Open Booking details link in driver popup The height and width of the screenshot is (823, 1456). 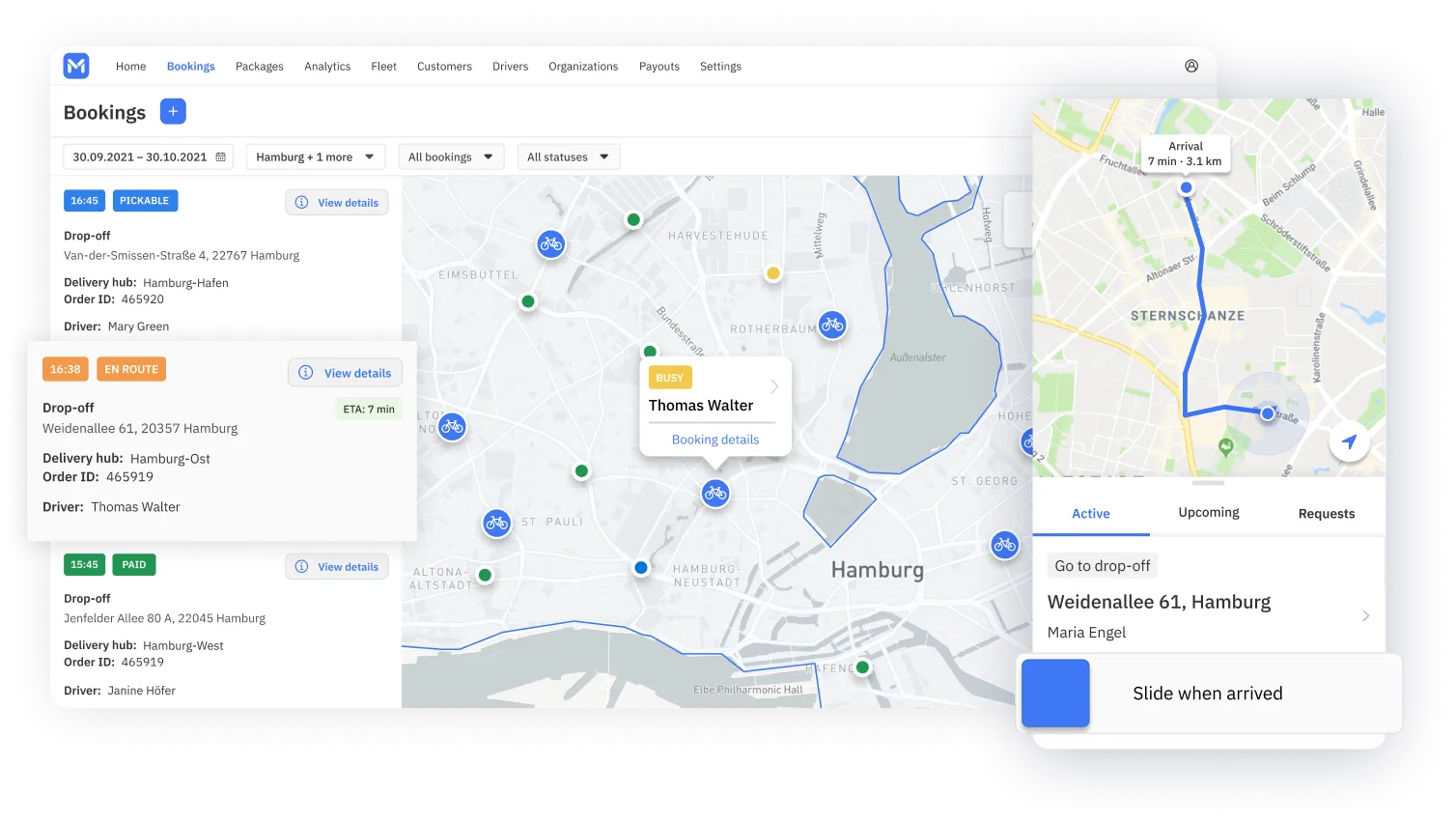pos(715,440)
